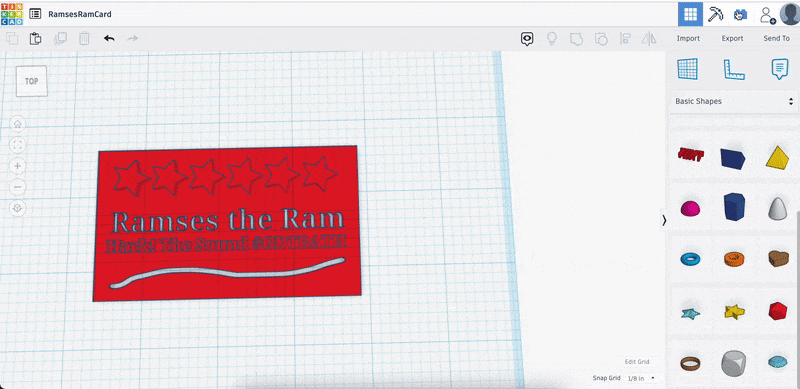Pick the blue Torus shape
The height and width of the screenshot is (389, 800).
[x=690, y=259]
